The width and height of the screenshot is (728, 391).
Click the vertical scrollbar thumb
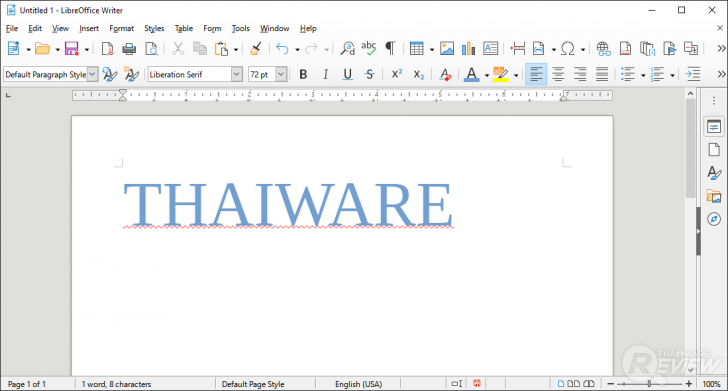(690, 149)
